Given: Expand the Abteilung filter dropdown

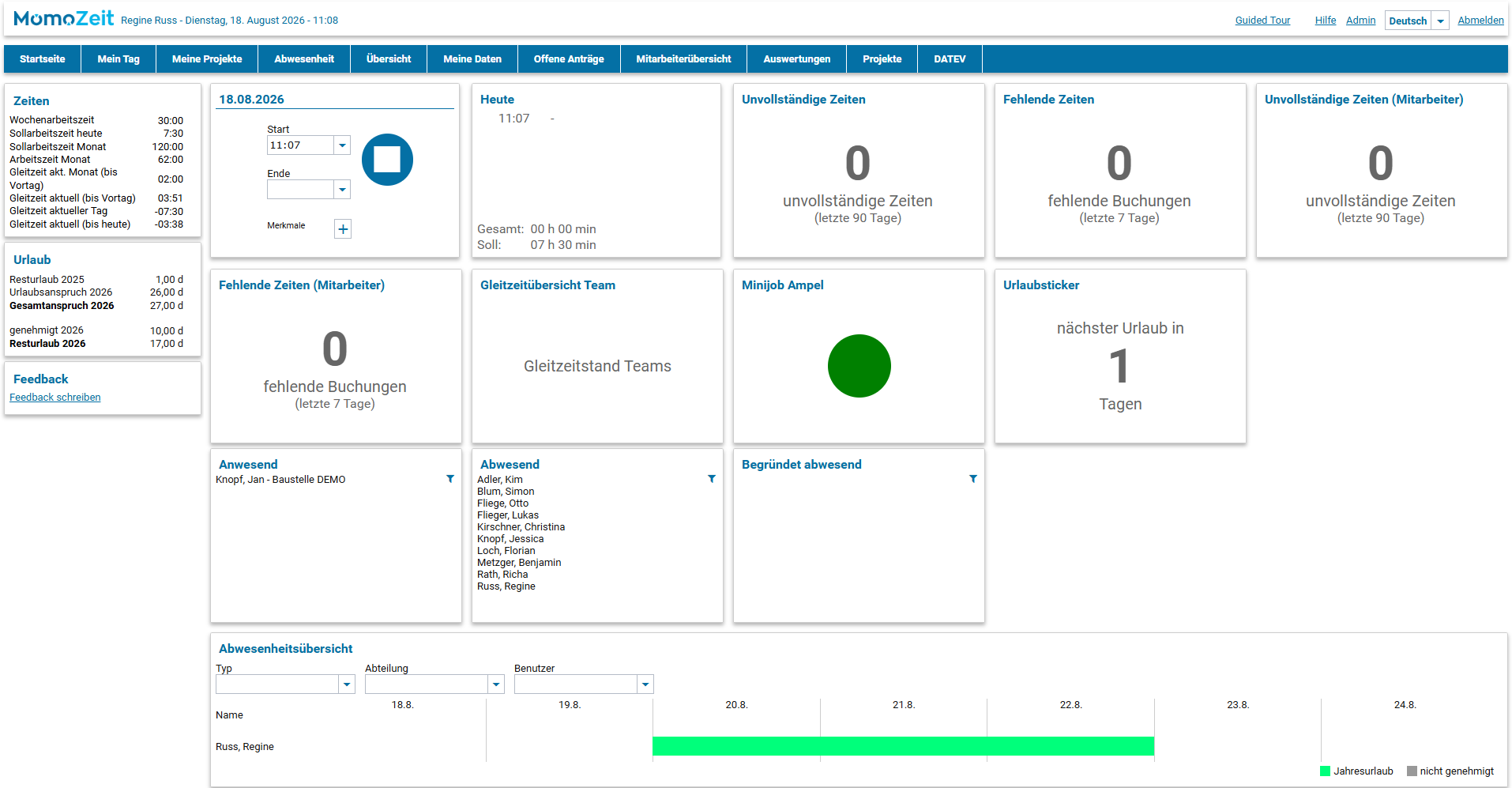Looking at the screenshot, I should click(x=496, y=684).
